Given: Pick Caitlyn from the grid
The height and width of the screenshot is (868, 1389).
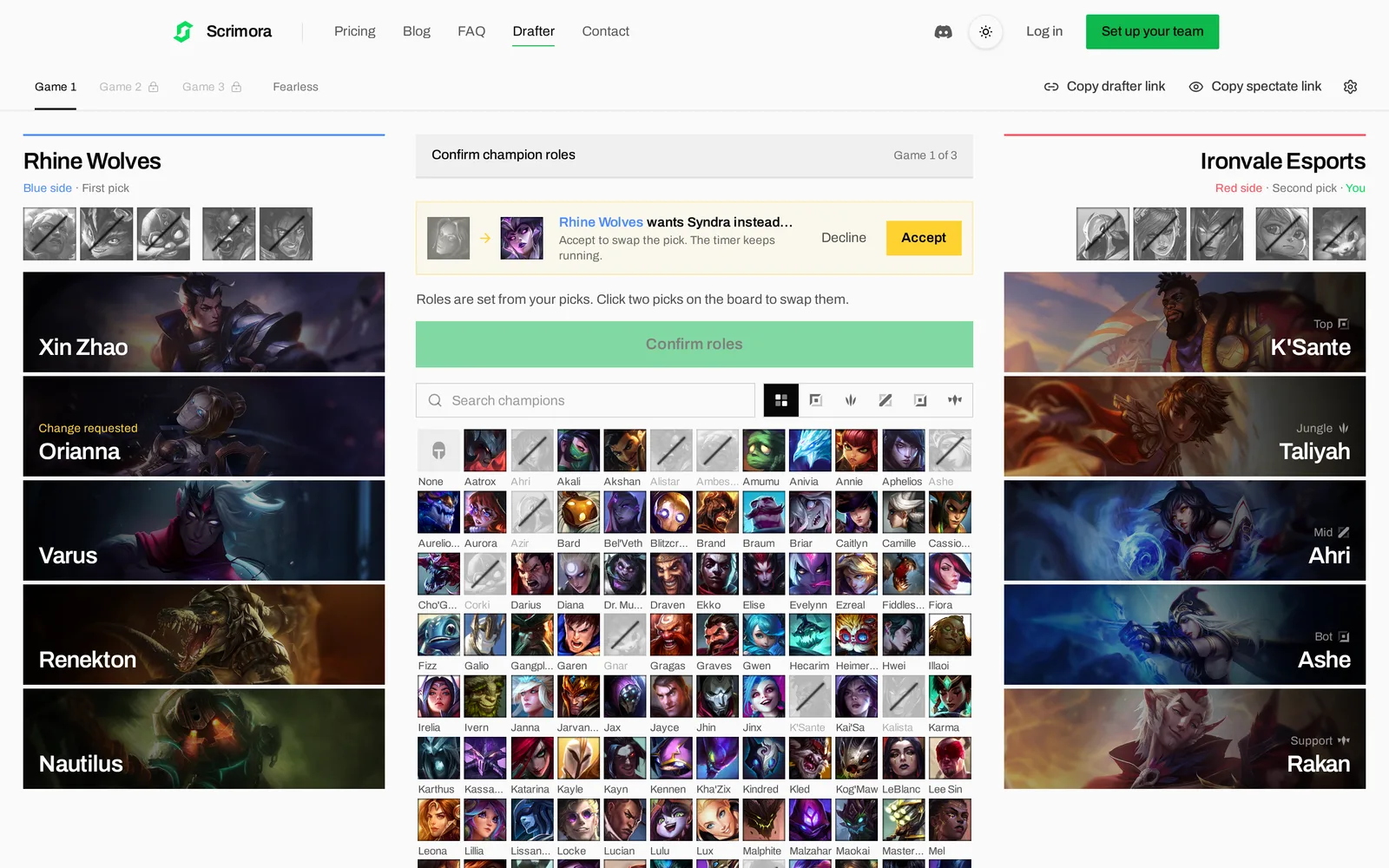Looking at the screenshot, I should (857, 512).
